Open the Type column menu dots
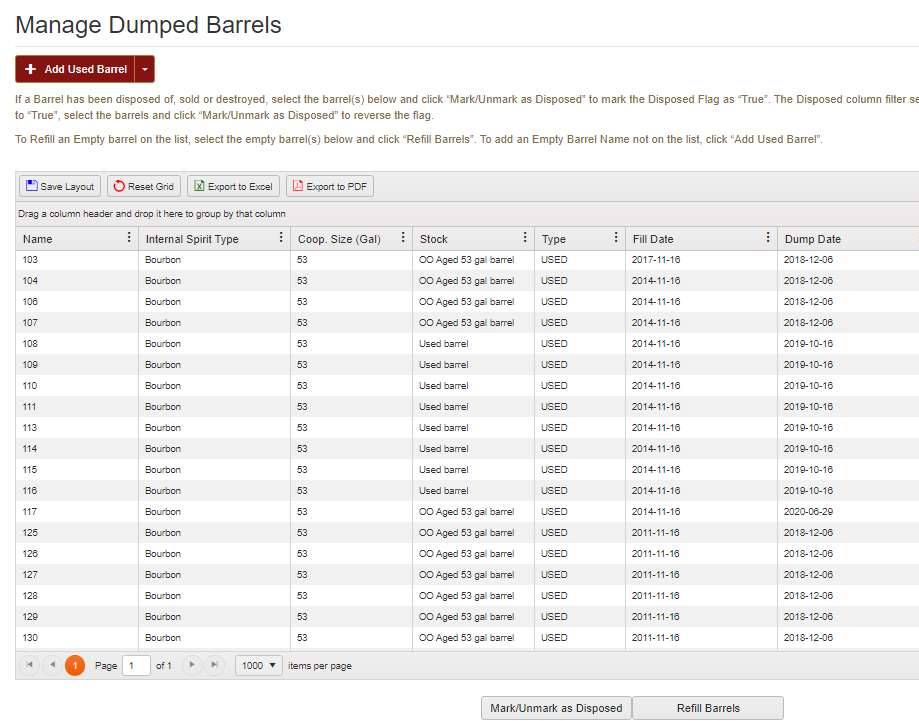919x721 pixels. pos(615,237)
